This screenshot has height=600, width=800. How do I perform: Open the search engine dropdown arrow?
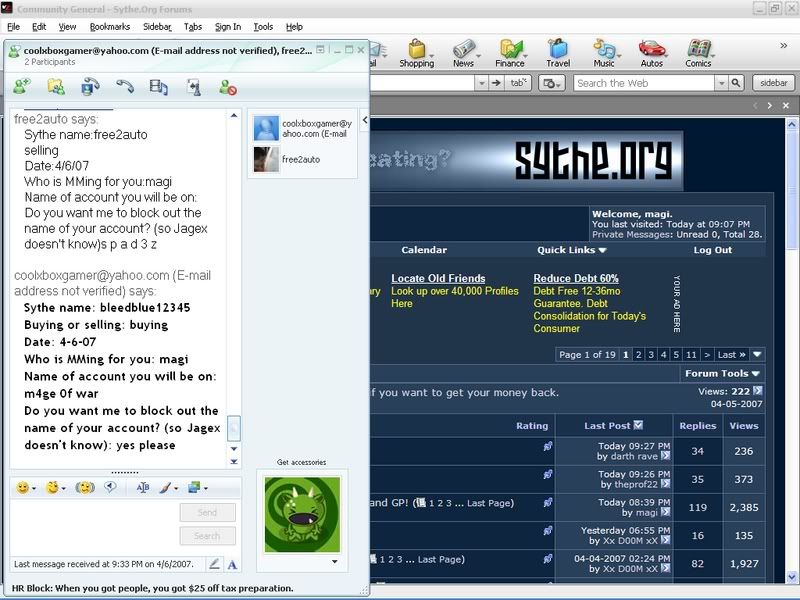tap(721, 83)
